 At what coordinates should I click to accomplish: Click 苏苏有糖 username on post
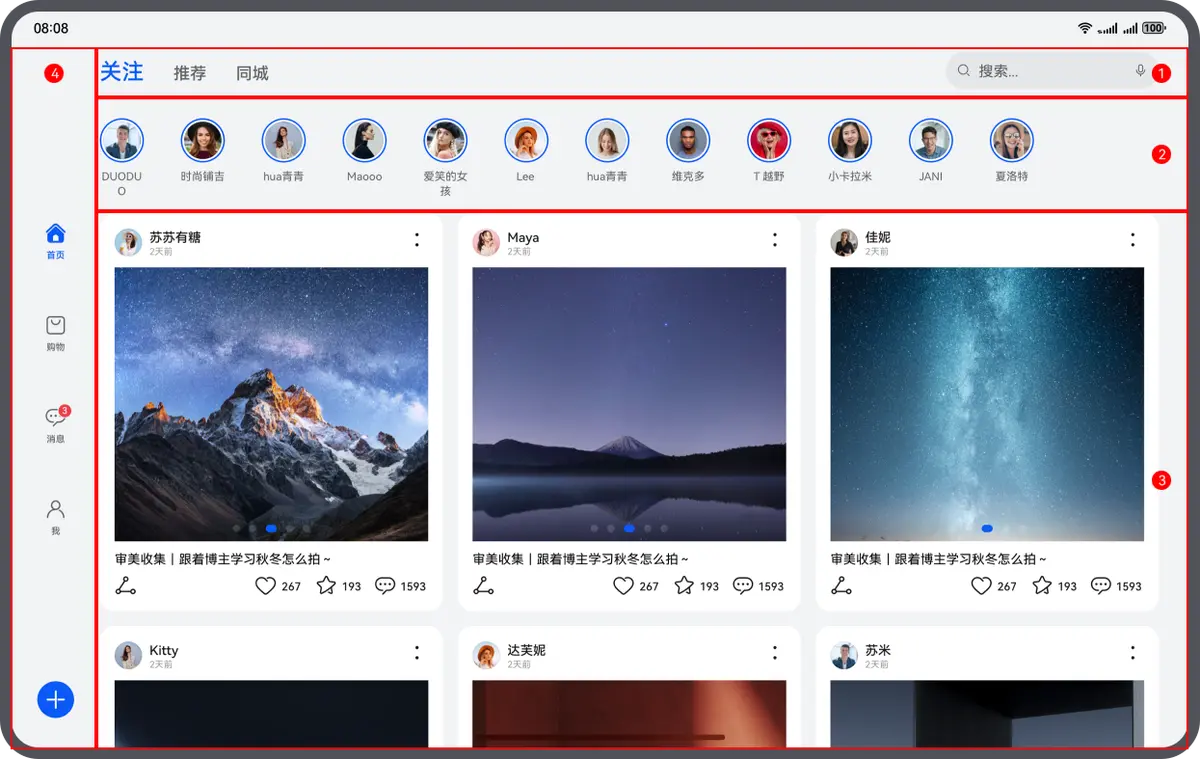175,237
